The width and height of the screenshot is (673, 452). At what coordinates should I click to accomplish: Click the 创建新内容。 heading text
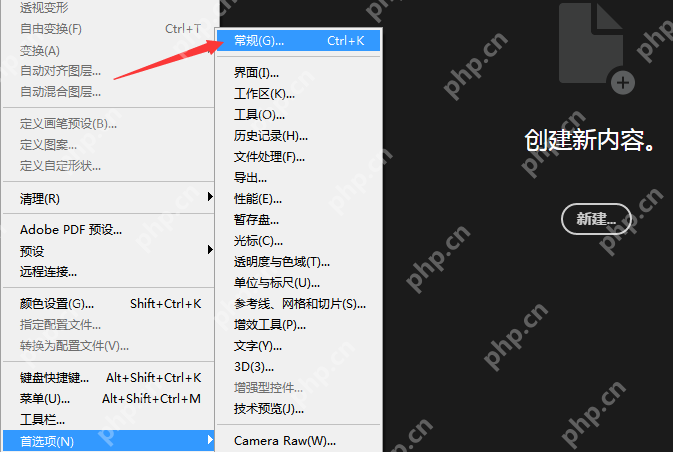[x=590, y=140]
